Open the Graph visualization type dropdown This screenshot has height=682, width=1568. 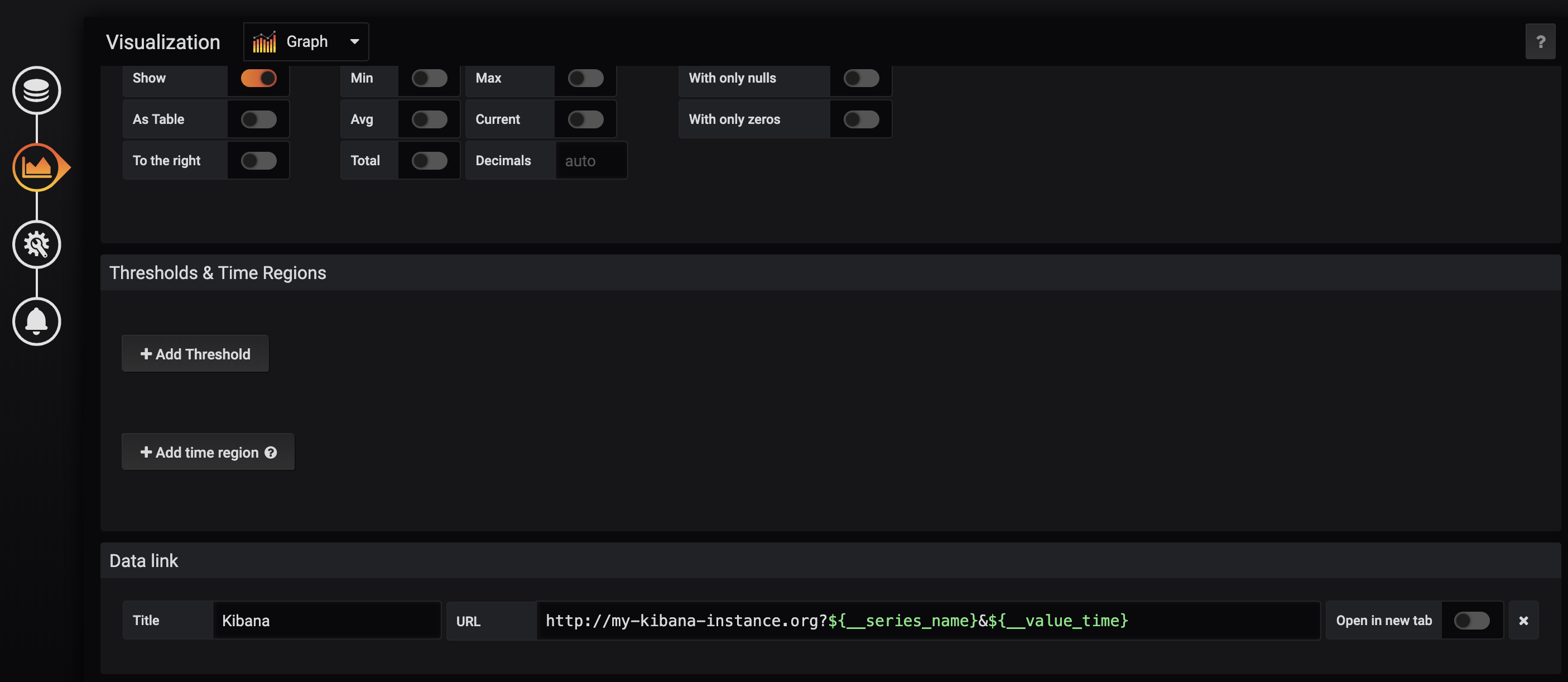coord(354,42)
